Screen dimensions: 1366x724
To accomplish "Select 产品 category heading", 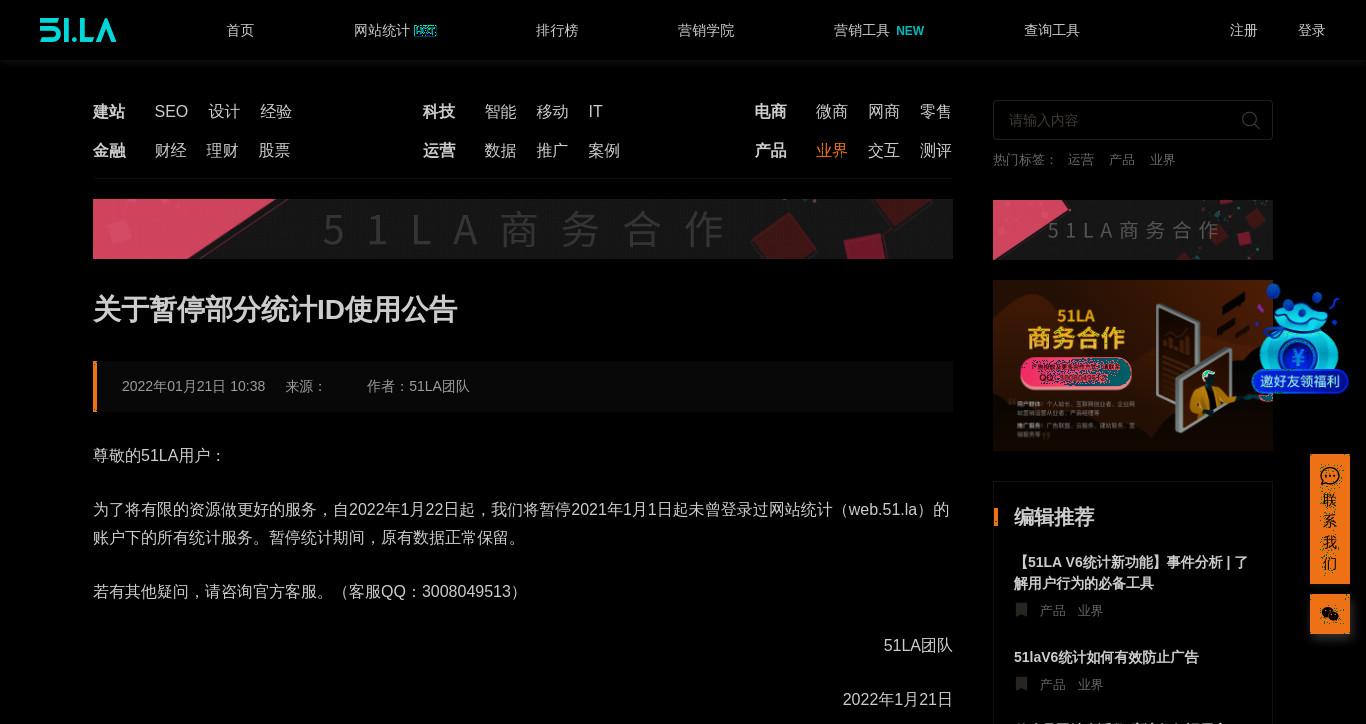I will (770, 151).
